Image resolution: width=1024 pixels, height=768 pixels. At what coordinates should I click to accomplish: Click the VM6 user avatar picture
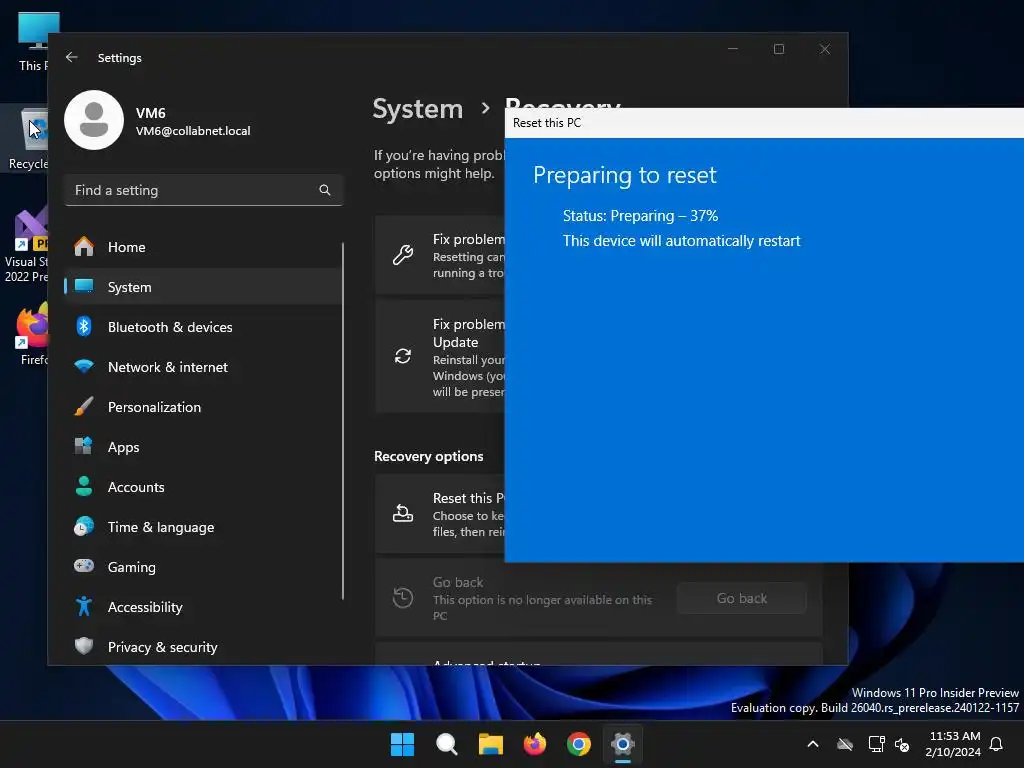[x=94, y=120]
